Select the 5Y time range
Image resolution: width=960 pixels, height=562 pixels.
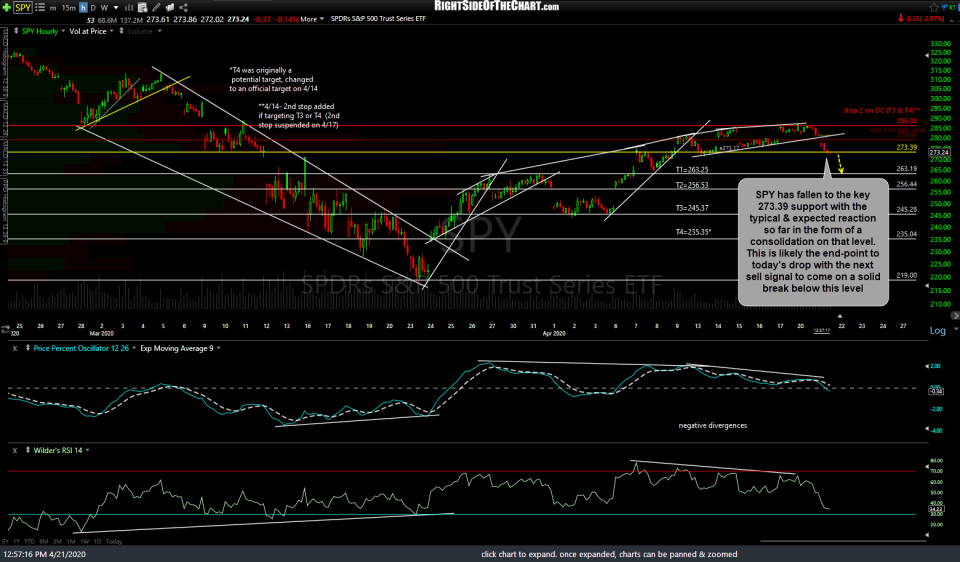[x=6, y=541]
